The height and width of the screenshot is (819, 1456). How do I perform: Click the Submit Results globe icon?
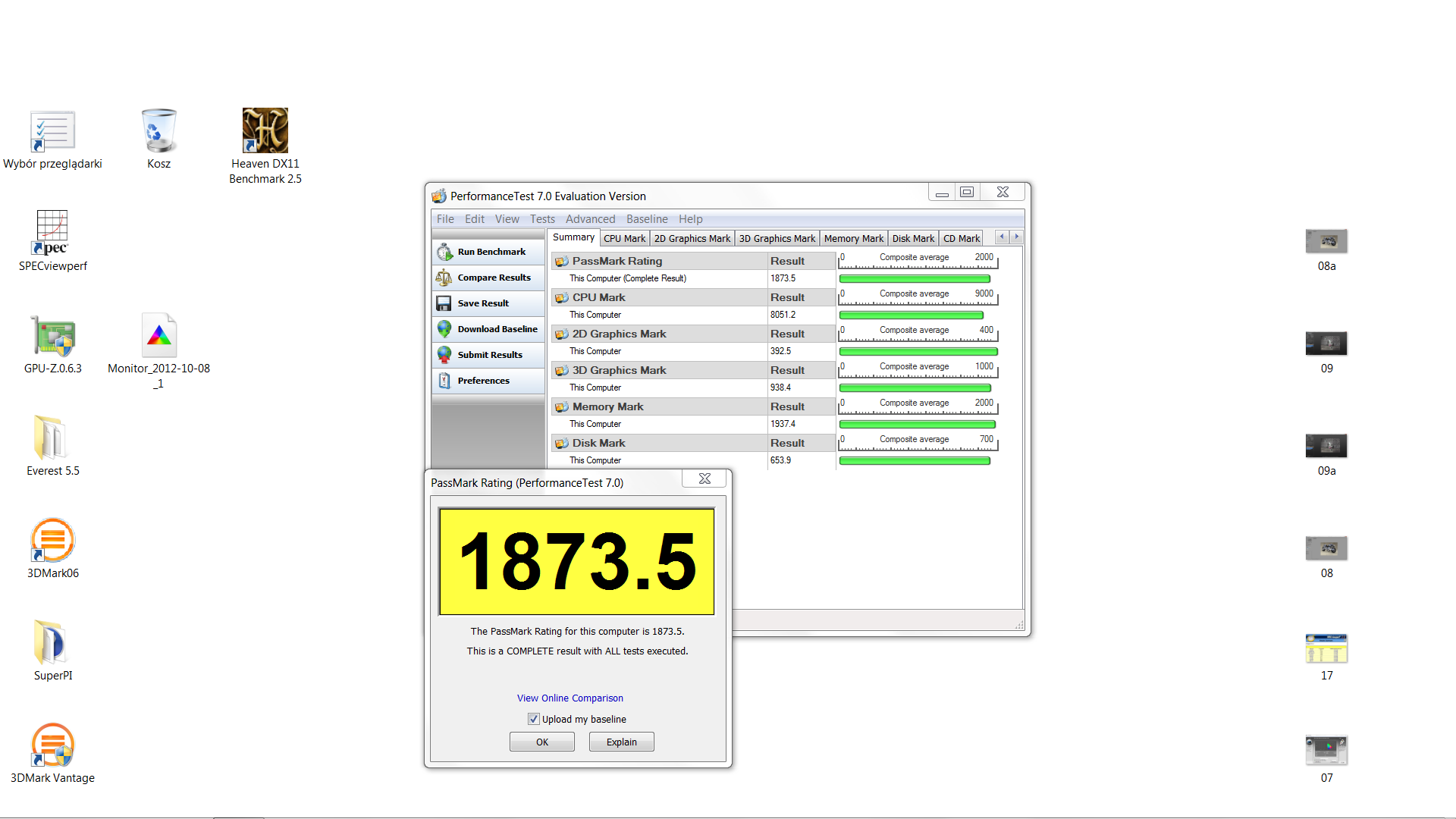pyautogui.click(x=444, y=355)
